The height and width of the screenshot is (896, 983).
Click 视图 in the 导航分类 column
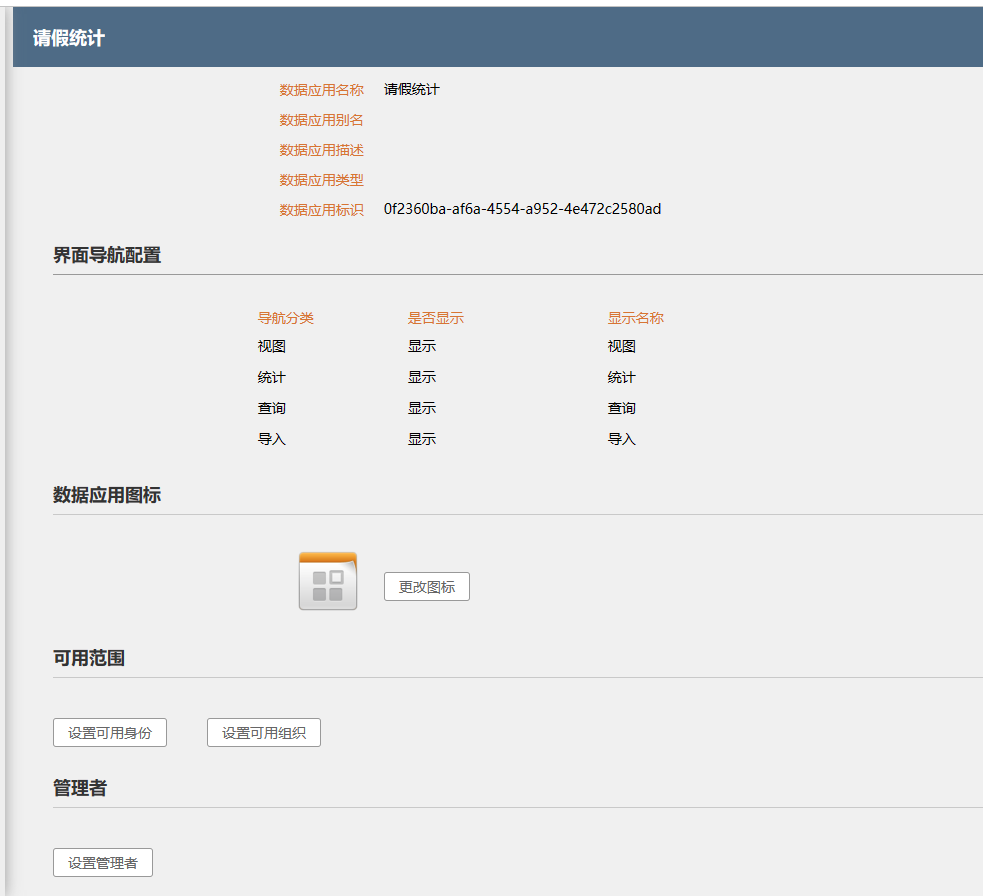(271, 346)
